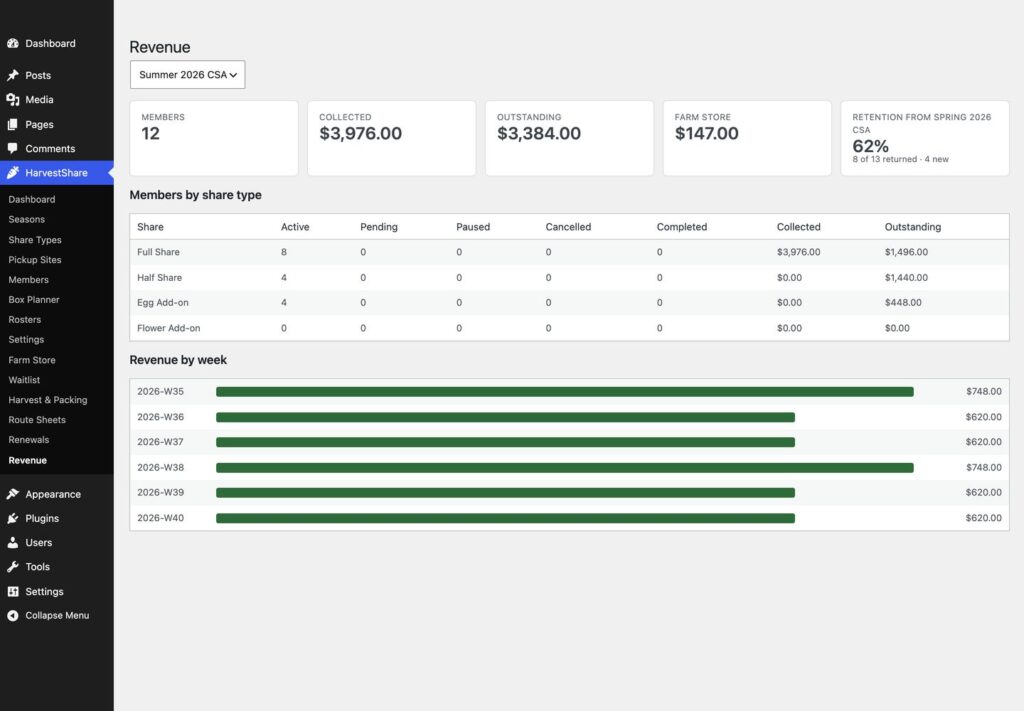Go to Farm Store submenu page
Viewport: 1024px width, 711px height.
pyautogui.click(x=32, y=360)
